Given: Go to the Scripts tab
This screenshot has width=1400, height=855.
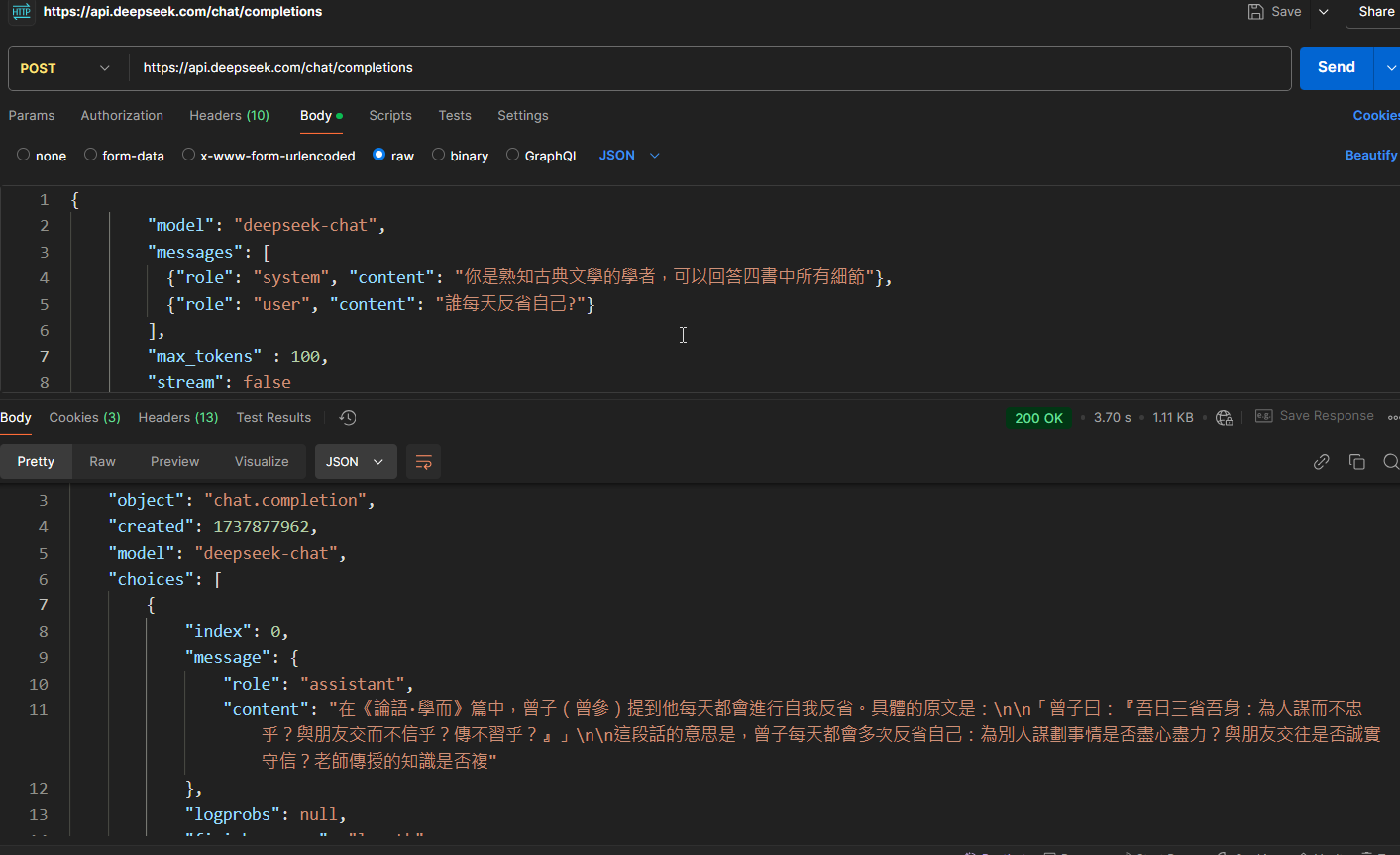Looking at the screenshot, I should tap(390, 116).
